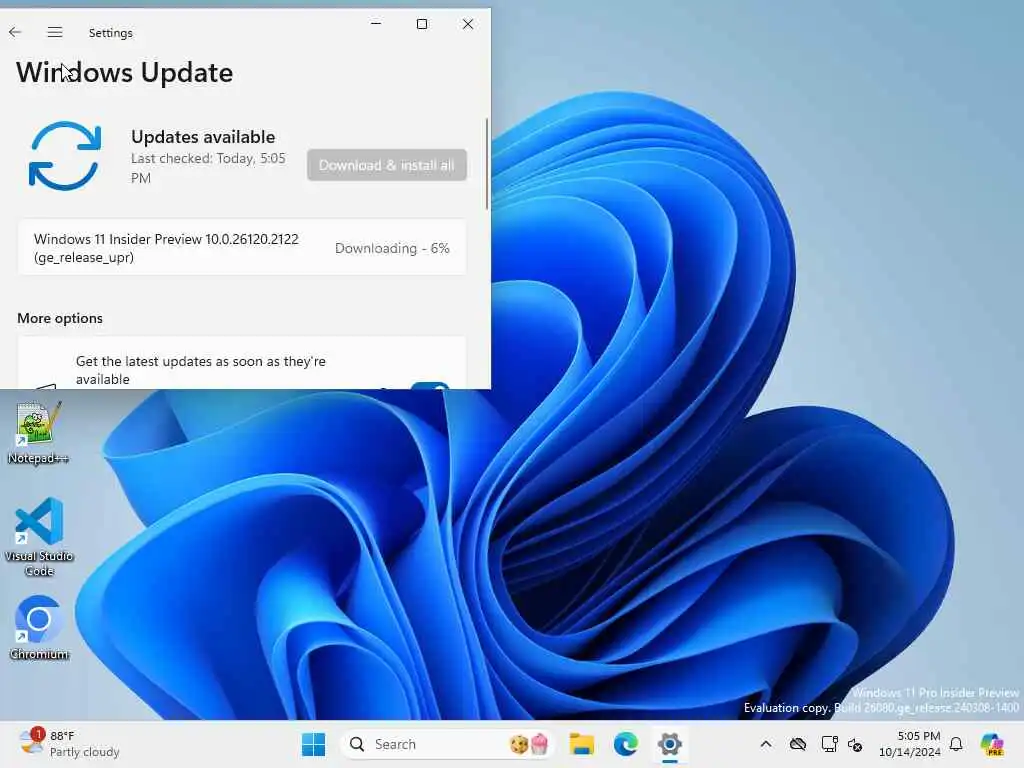This screenshot has height=768, width=1024.
Task: Launch Microsoft Edge from the taskbar
Action: click(626, 744)
